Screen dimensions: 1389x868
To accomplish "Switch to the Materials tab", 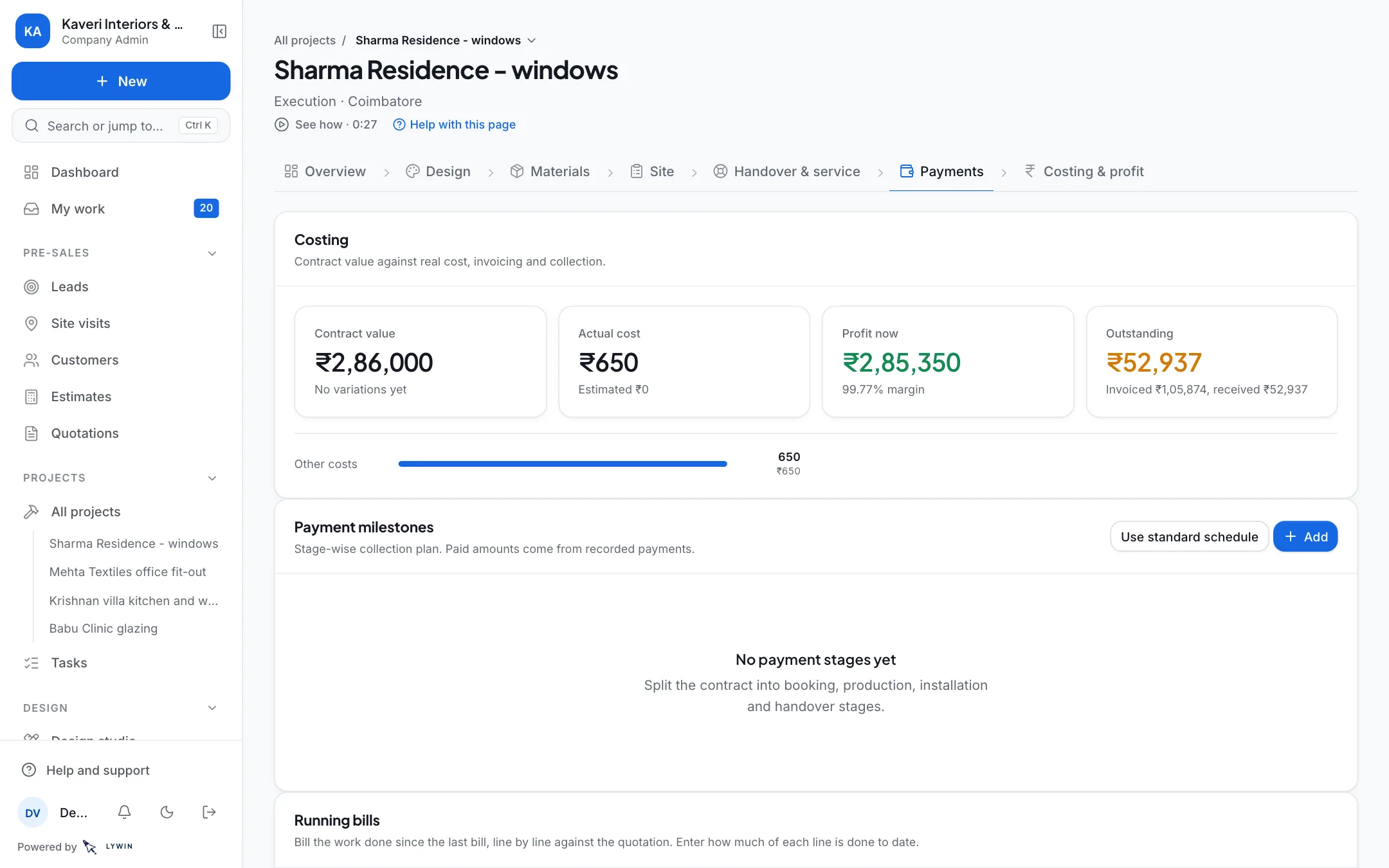I will point(550,172).
